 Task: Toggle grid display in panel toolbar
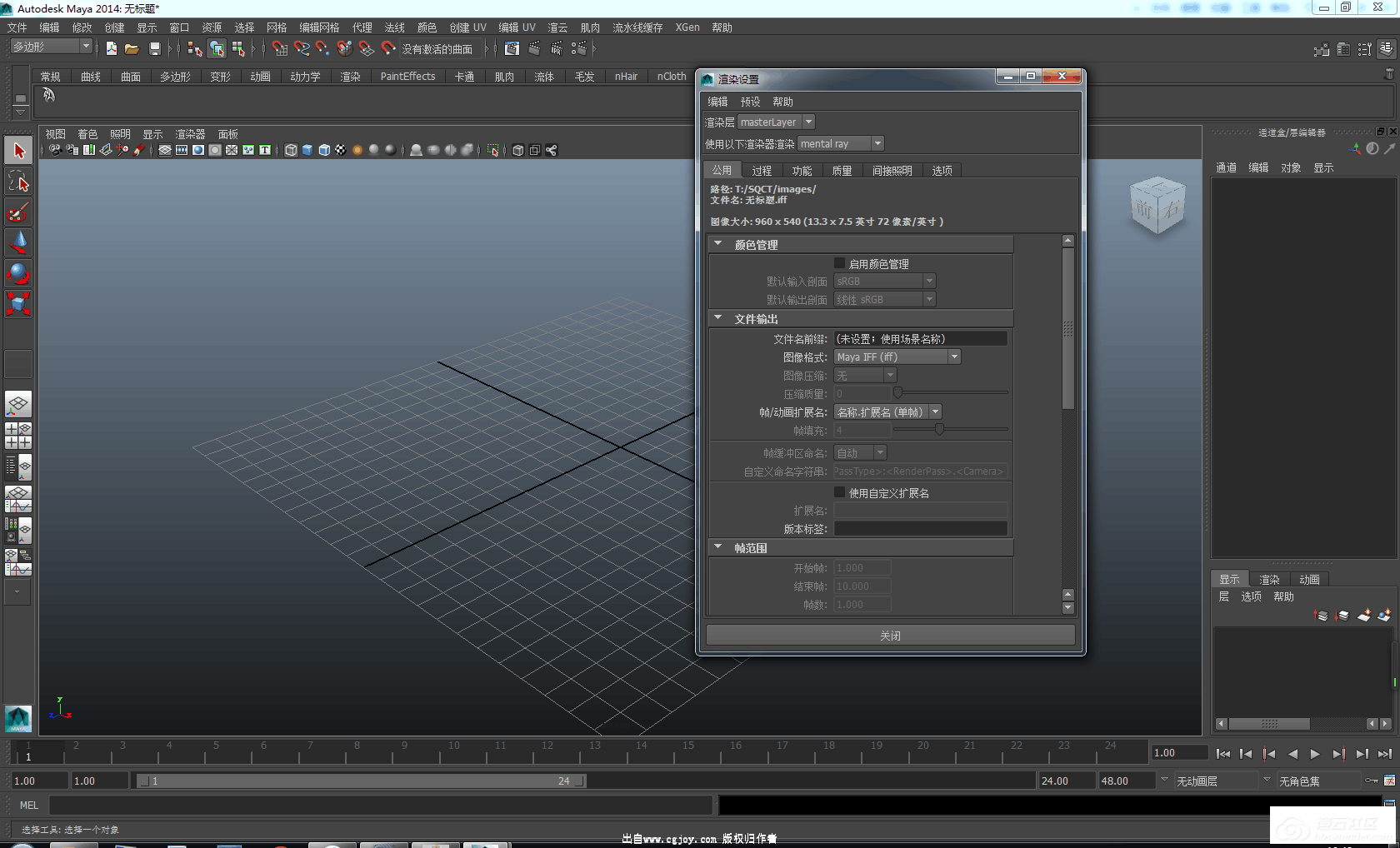click(165, 151)
